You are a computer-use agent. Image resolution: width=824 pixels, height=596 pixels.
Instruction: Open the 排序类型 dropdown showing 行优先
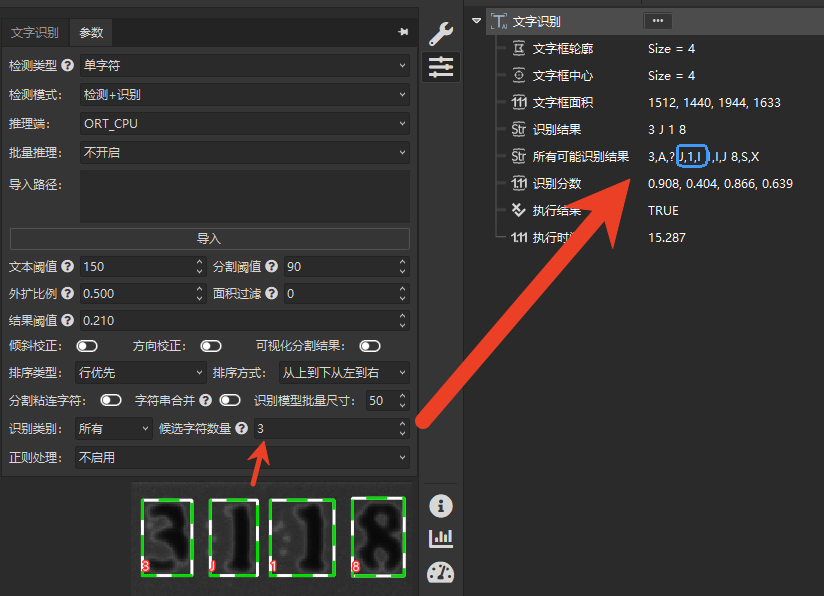(141, 373)
